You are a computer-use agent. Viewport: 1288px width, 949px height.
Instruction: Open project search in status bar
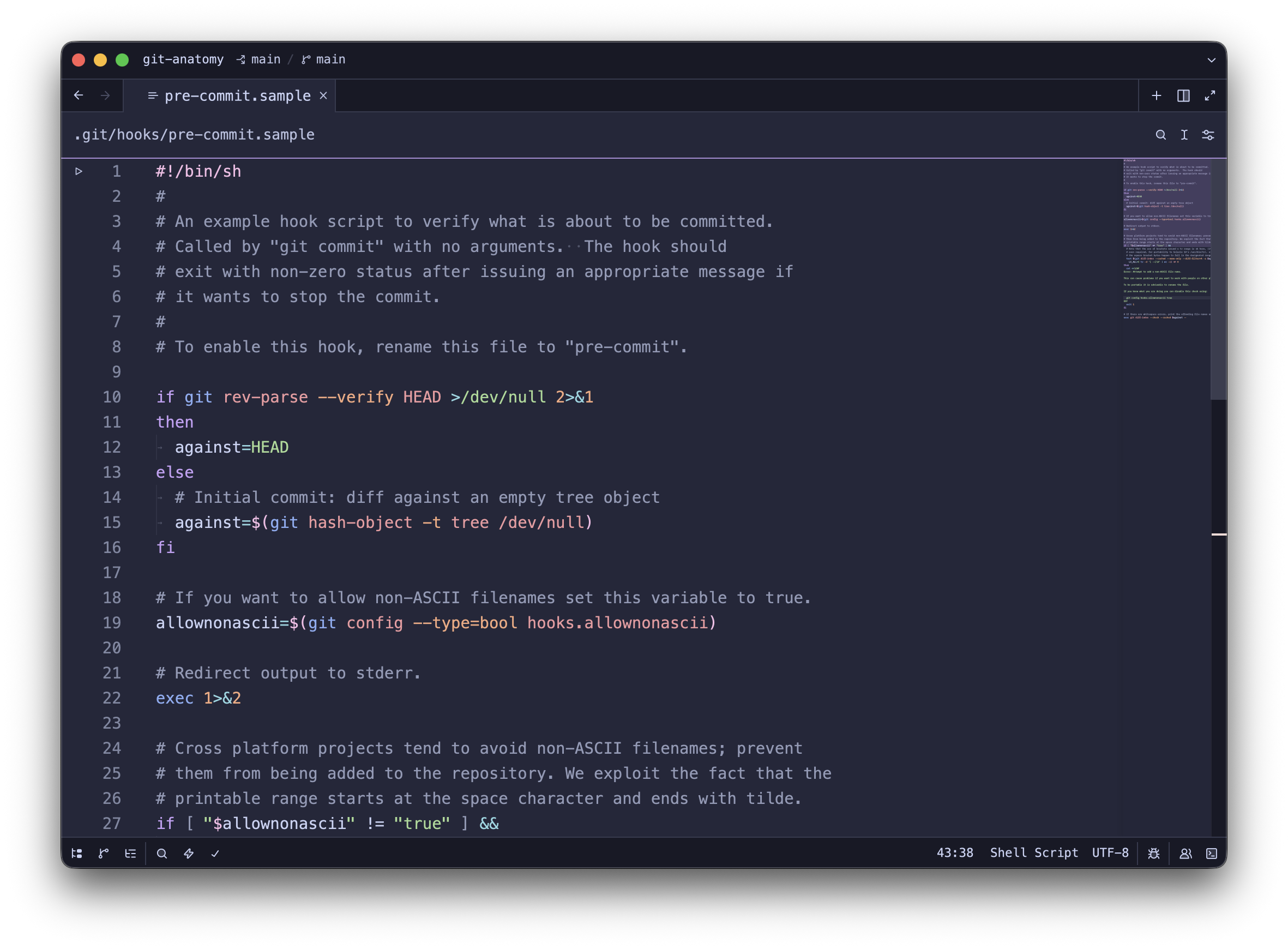point(162,854)
